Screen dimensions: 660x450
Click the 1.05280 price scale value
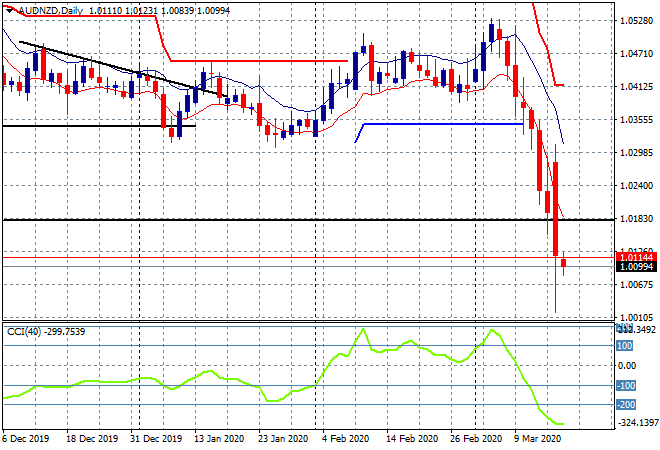tap(635, 20)
